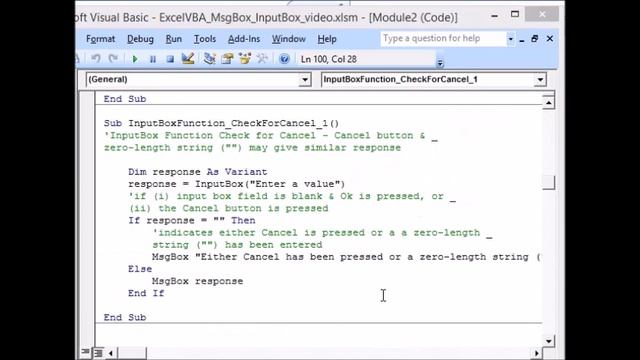
Task: Restore the inner code window
Action: [x=535, y=39]
